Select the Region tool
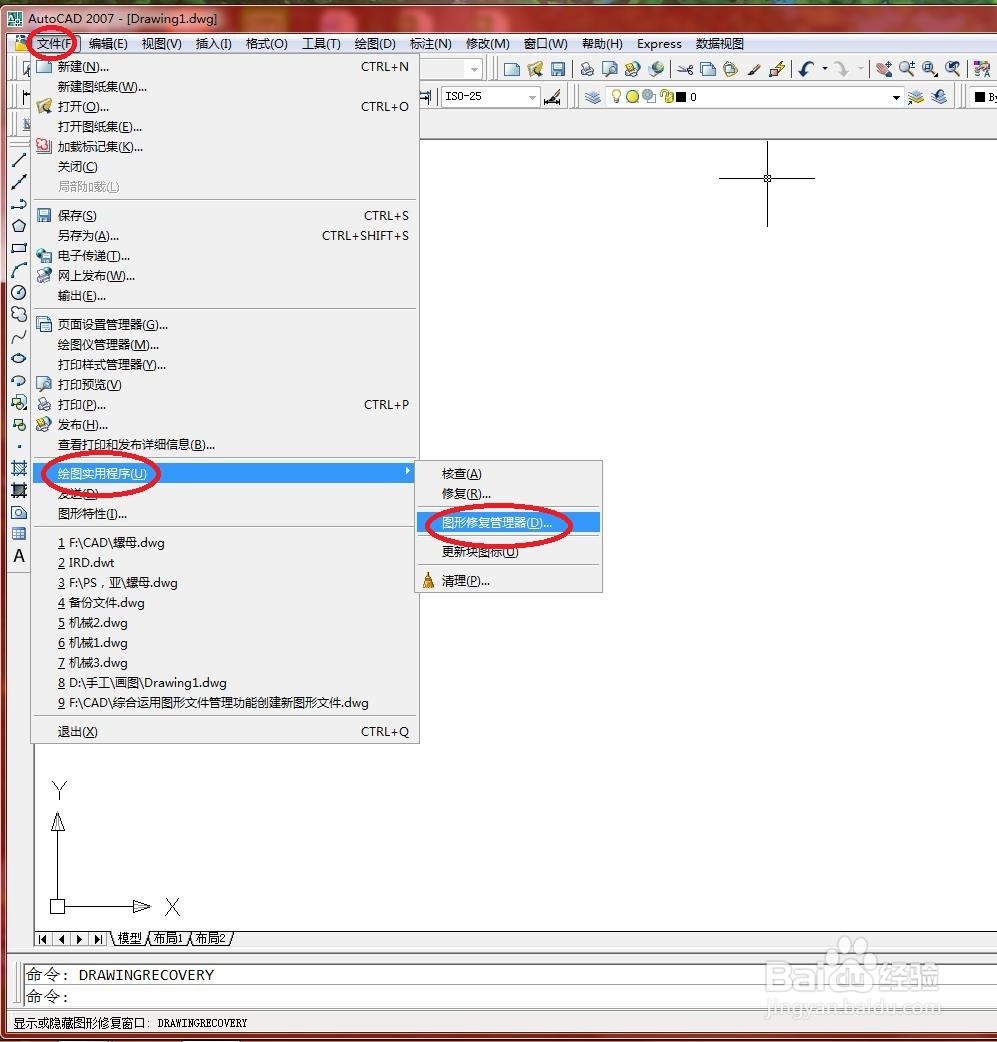 pos(19,512)
